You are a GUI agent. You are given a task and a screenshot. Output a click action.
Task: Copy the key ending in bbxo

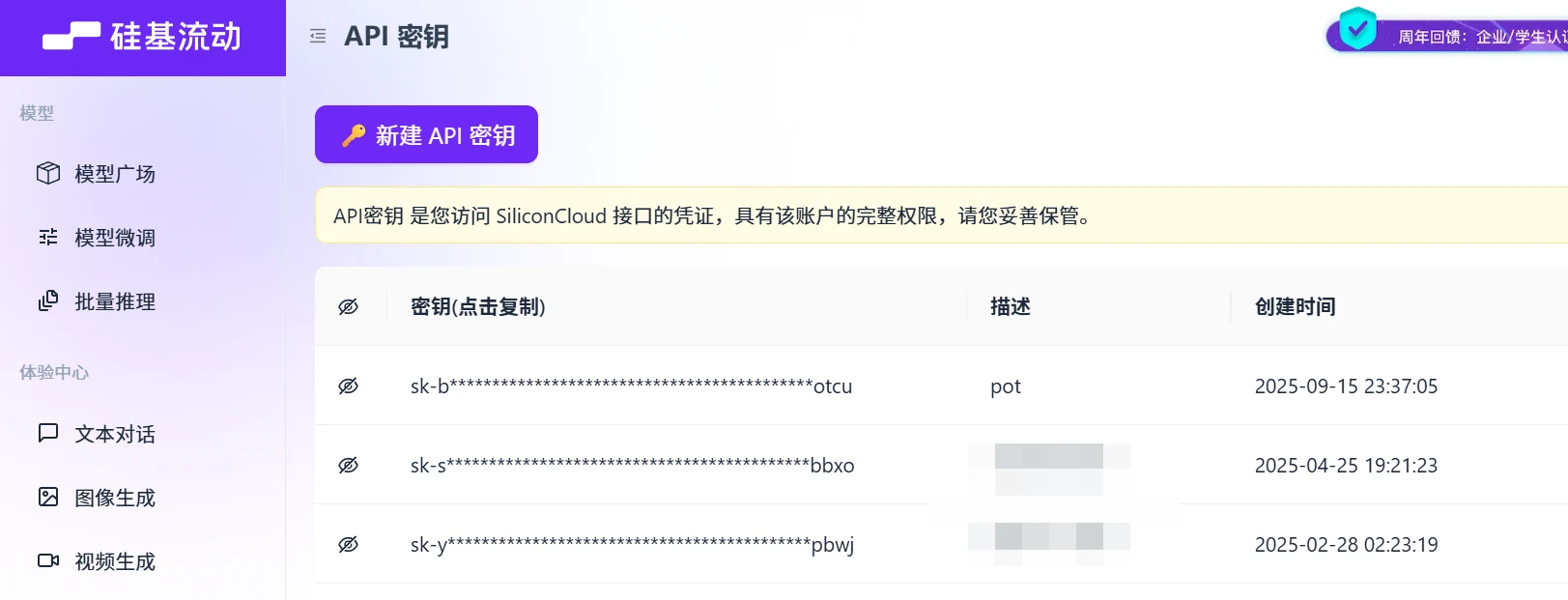pyautogui.click(x=632, y=466)
